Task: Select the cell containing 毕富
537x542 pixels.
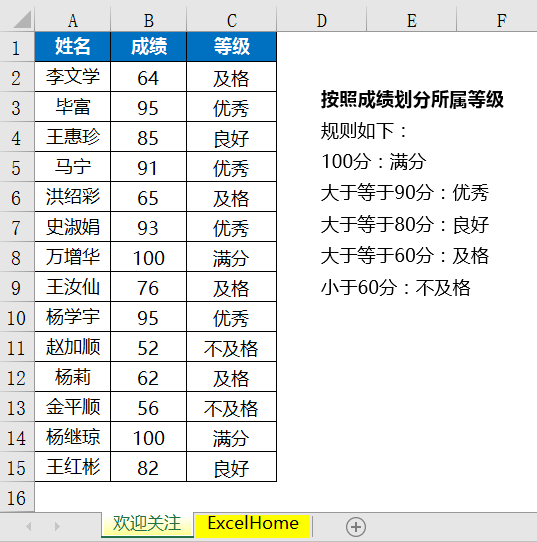Action: (73, 107)
